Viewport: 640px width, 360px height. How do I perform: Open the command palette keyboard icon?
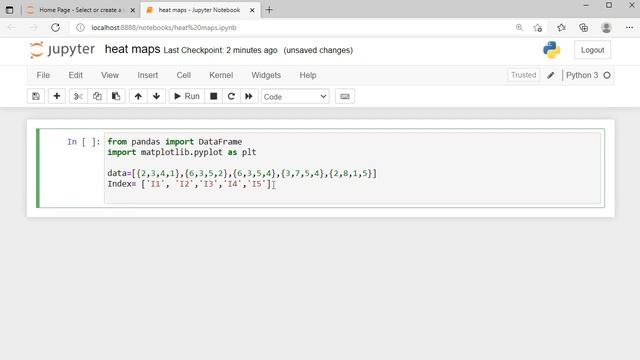pyautogui.click(x=345, y=96)
